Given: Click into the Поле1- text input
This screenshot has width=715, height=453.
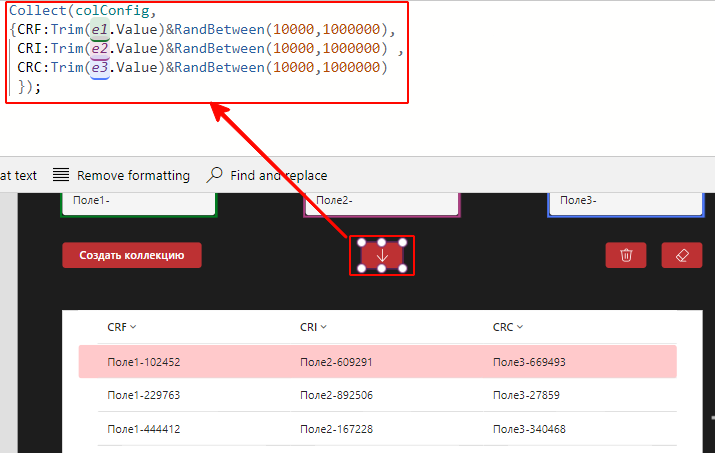Looking at the screenshot, I should pos(138,201).
